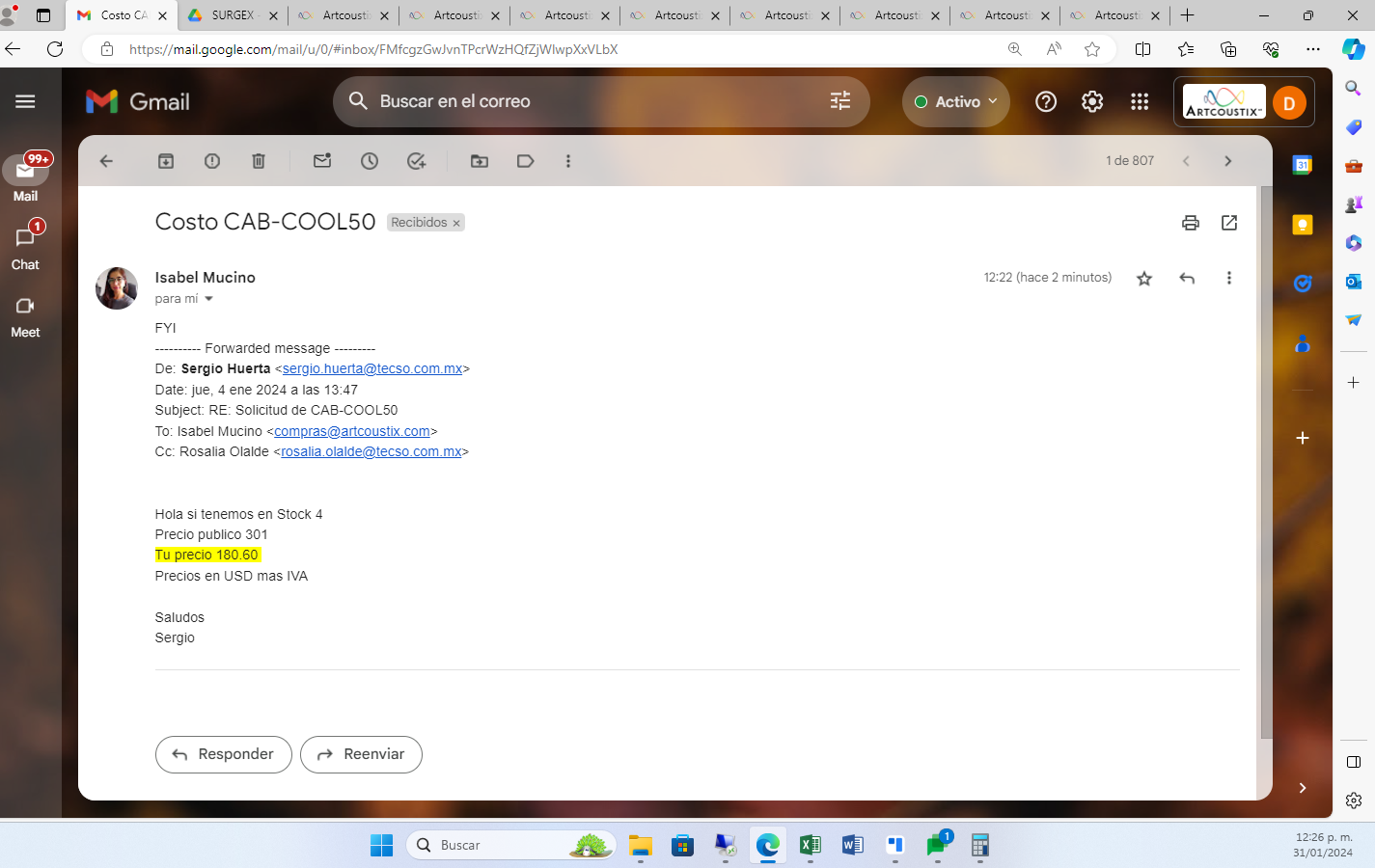Reply using the arrow icon by timestamp
Viewport: 1375px width, 868px height.
click(x=1187, y=278)
